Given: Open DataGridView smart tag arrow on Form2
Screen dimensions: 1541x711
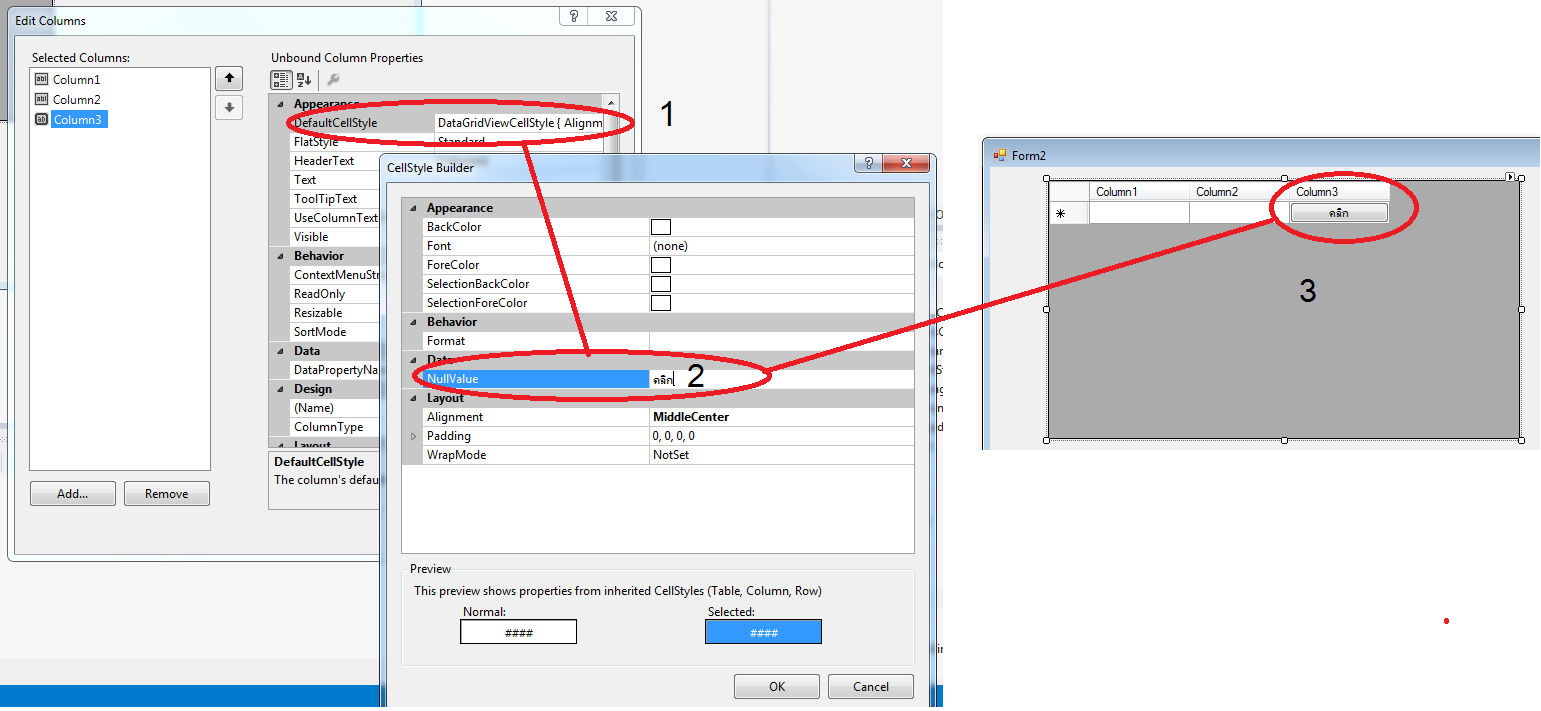Looking at the screenshot, I should (x=1510, y=177).
